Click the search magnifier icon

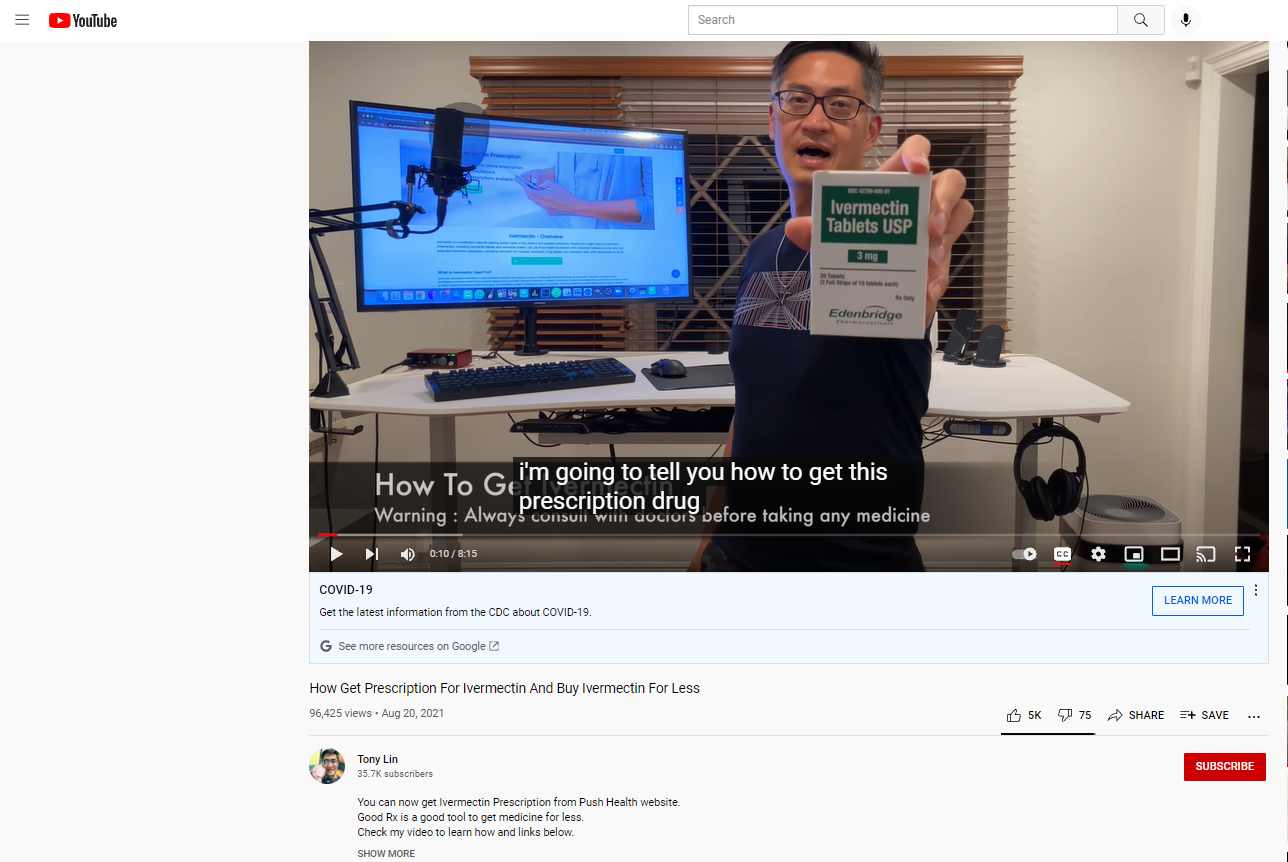pos(1140,19)
